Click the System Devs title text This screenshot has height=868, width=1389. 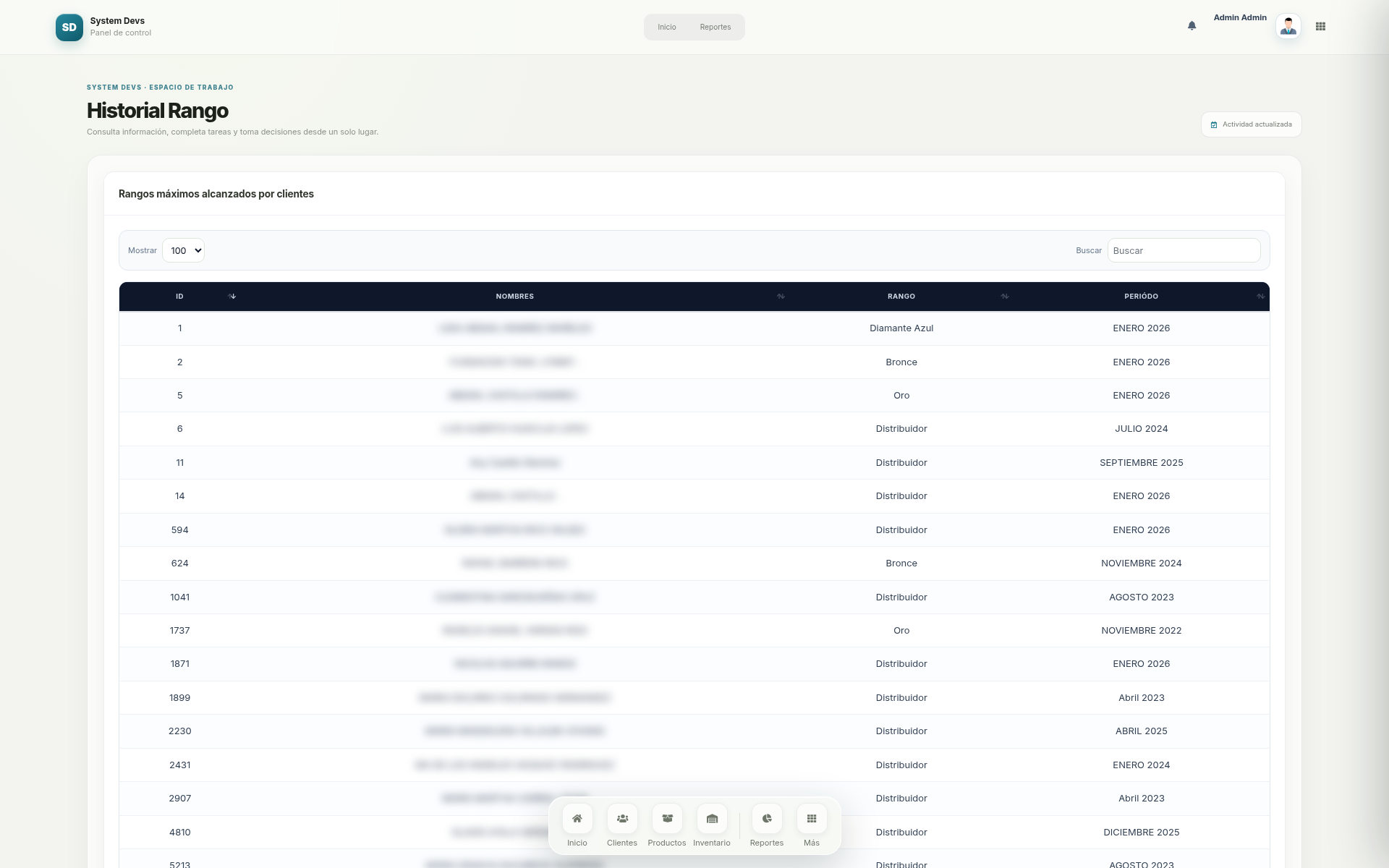pos(117,21)
